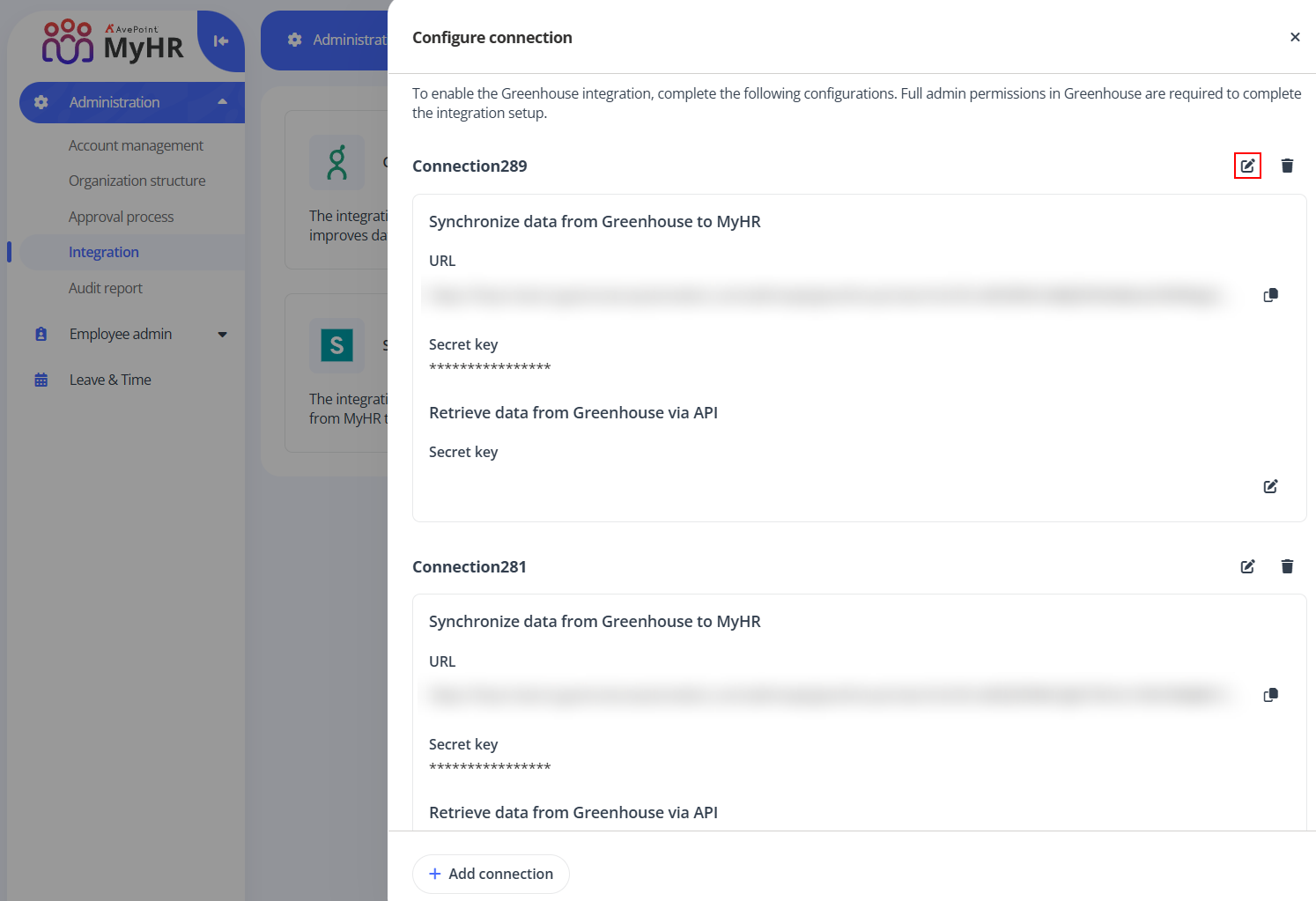
Task: Click the masked secret key under Connection289
Action: pyautogui.click(x=490, y=367)
